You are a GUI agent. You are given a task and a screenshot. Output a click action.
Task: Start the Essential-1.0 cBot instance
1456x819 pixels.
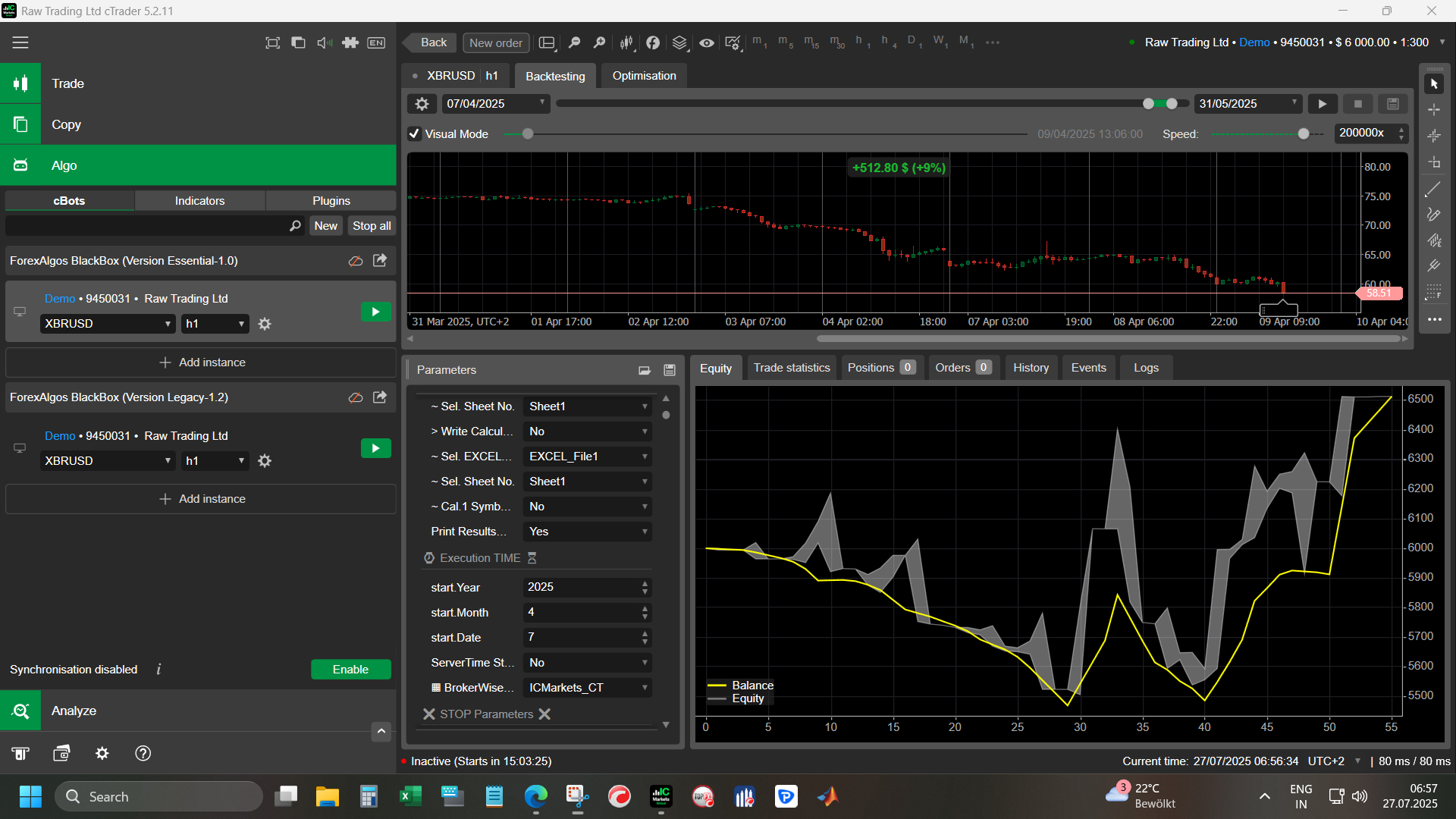tap(375, 312)
